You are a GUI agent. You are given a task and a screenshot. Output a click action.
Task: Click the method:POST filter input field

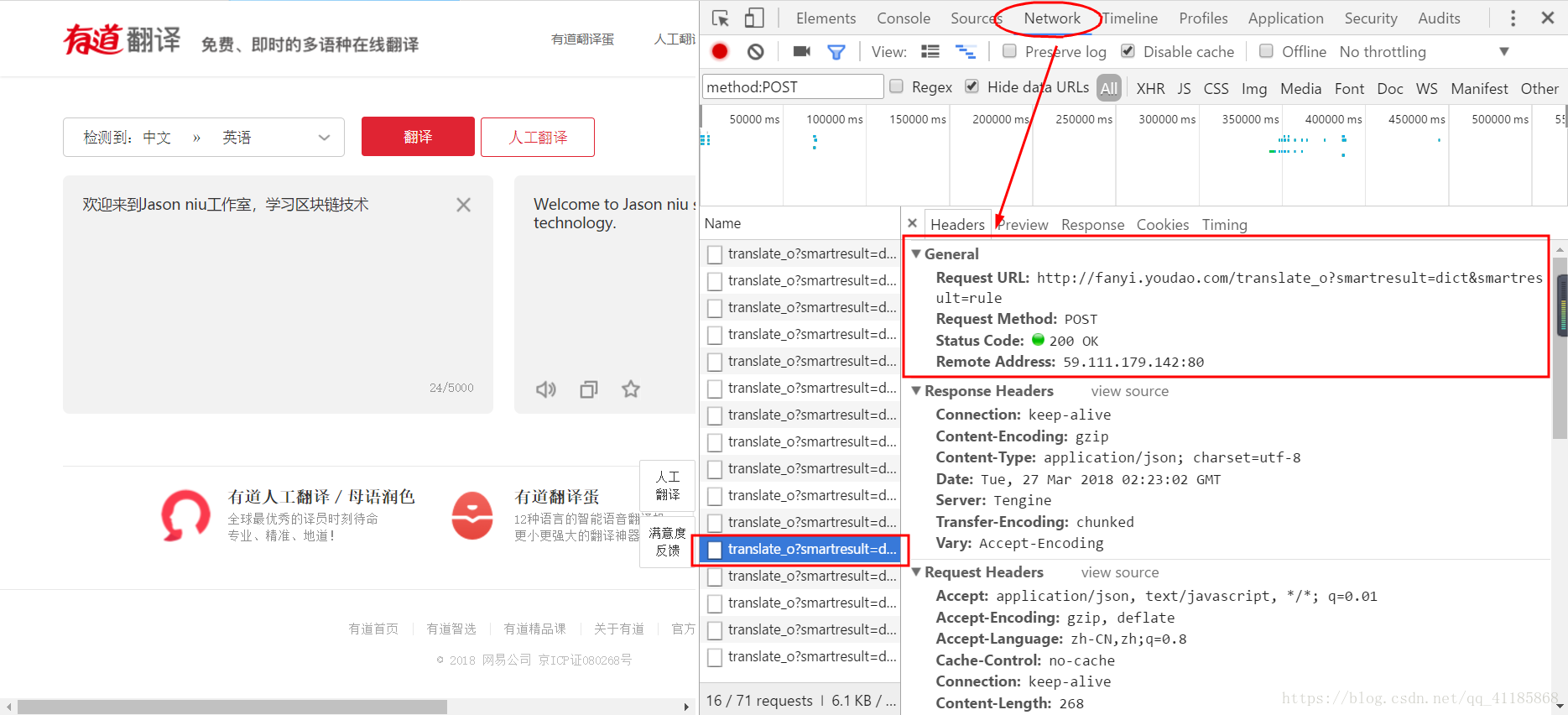793,86
